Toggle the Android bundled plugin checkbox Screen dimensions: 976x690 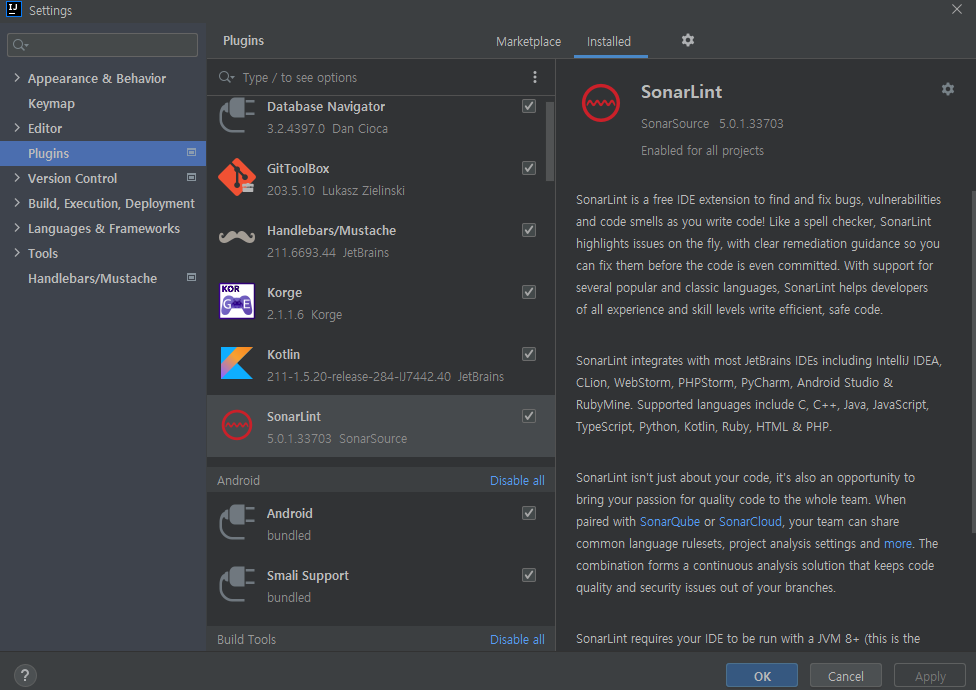[x=529, y=513]
